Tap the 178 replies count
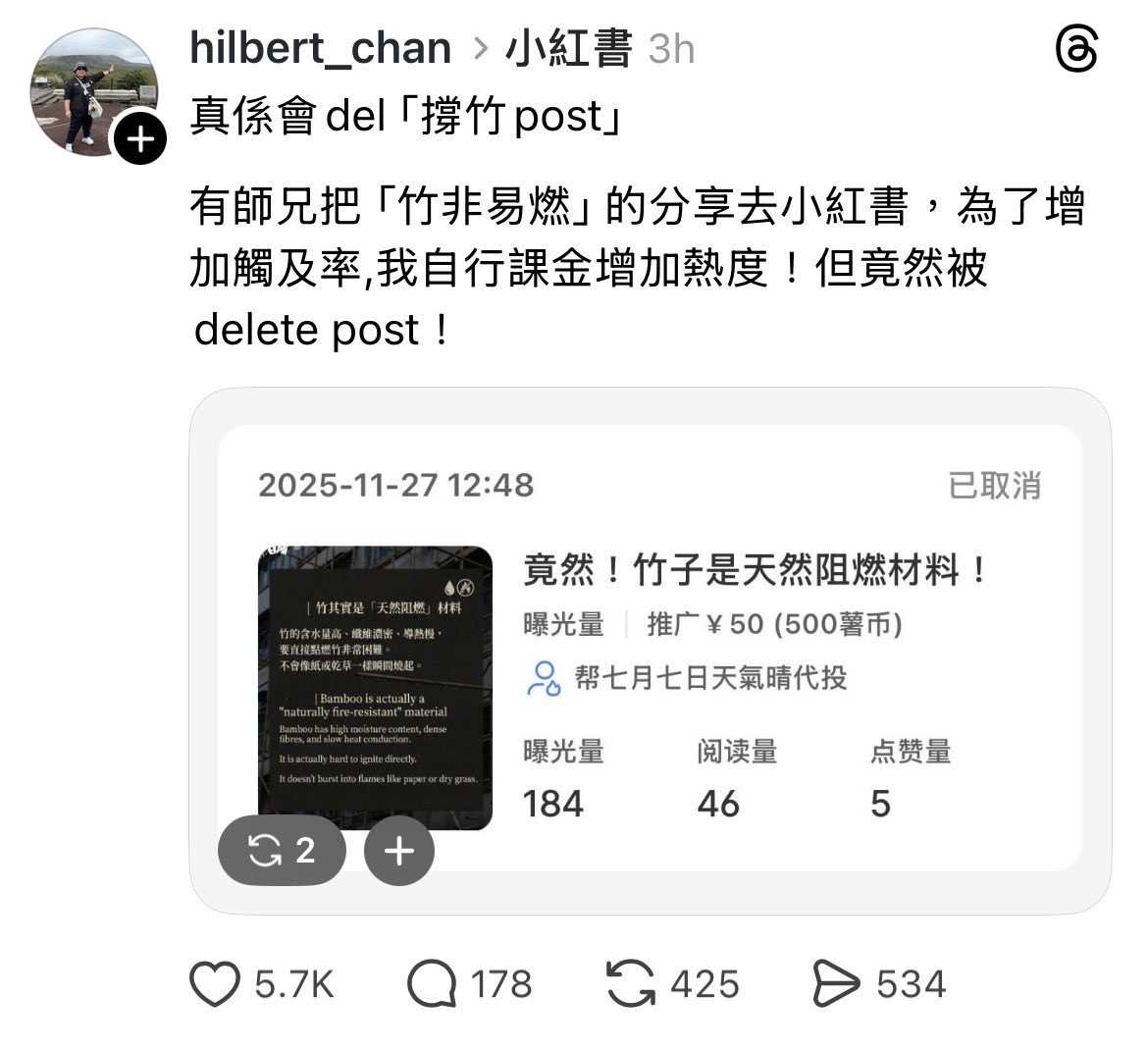 click(500, 983)
